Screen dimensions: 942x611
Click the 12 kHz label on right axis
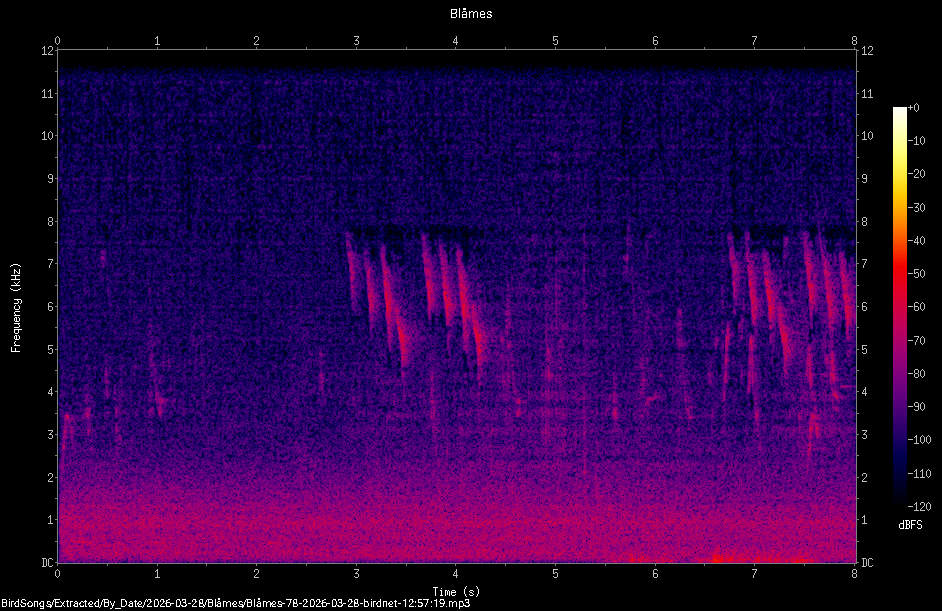pyautogui.click(x=867, y=51)
